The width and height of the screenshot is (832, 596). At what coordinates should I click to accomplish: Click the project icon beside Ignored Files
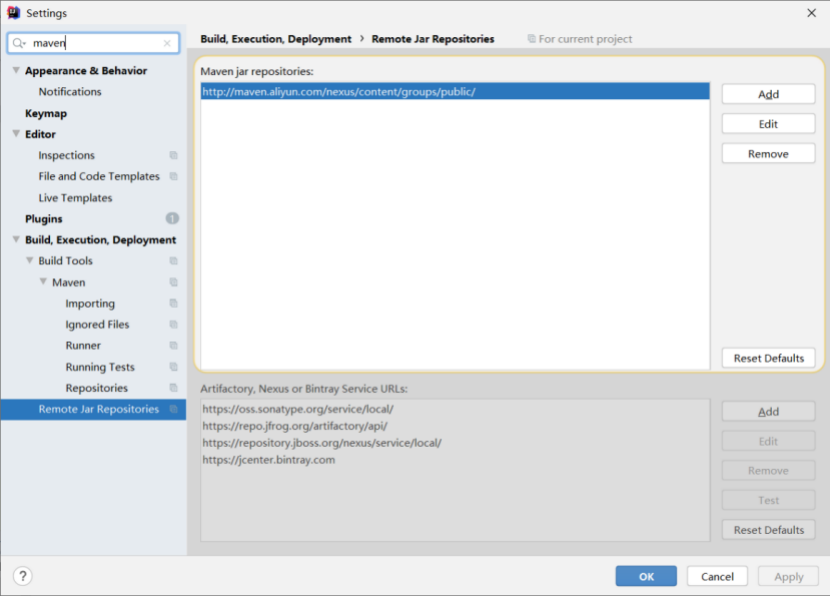coord(174,324)
